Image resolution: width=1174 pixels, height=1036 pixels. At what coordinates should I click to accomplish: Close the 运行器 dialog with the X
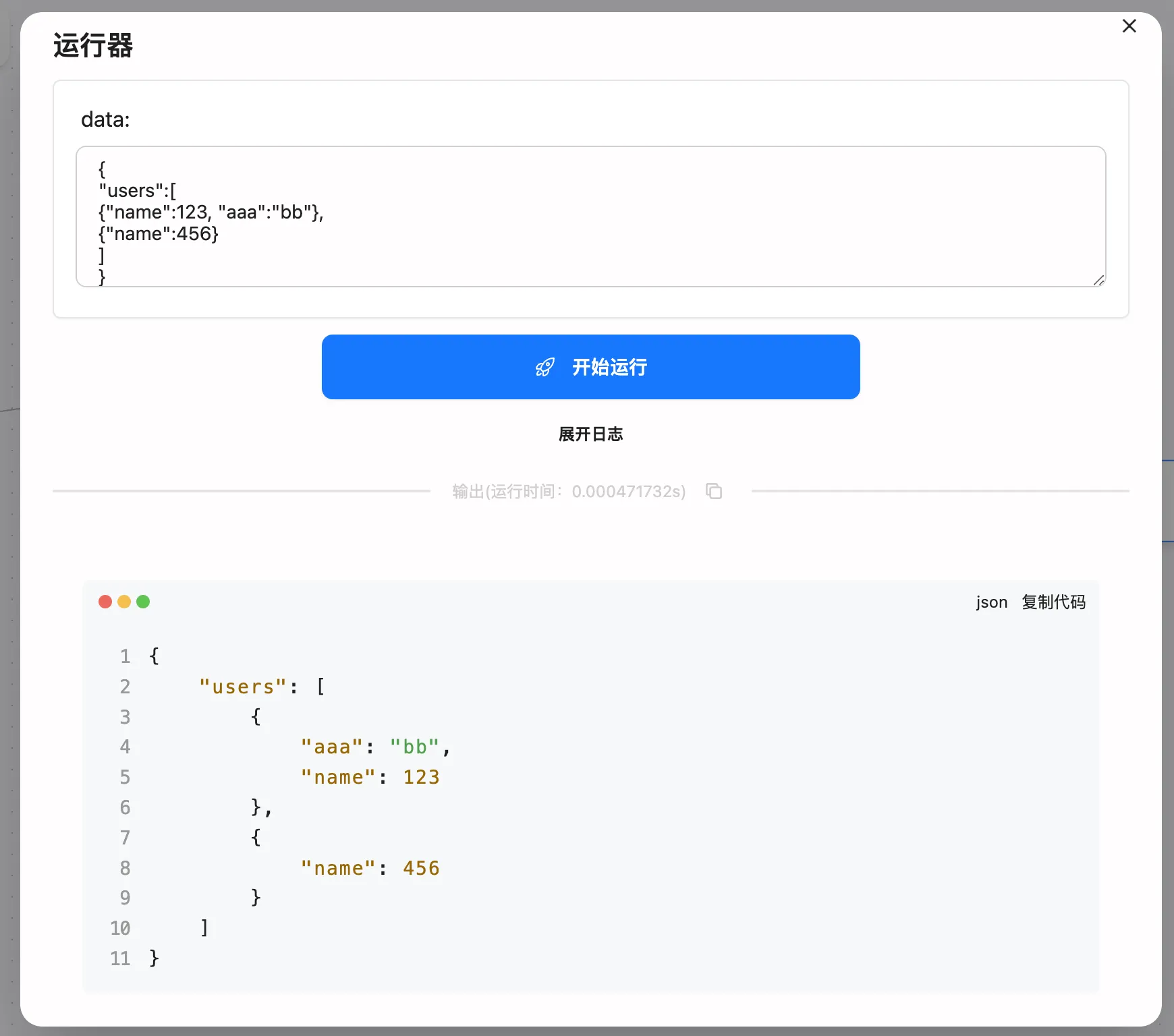pyautogui.click(x=1129, y=26)
